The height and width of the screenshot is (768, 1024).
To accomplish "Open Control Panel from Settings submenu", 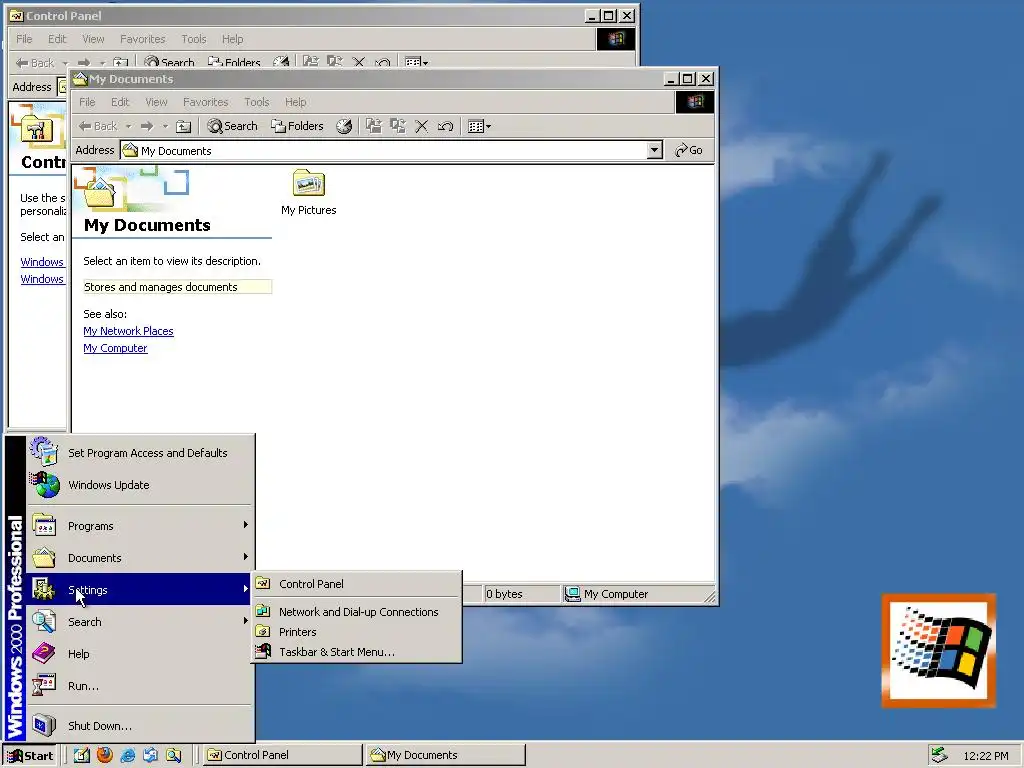I will (x=357, y=584).
